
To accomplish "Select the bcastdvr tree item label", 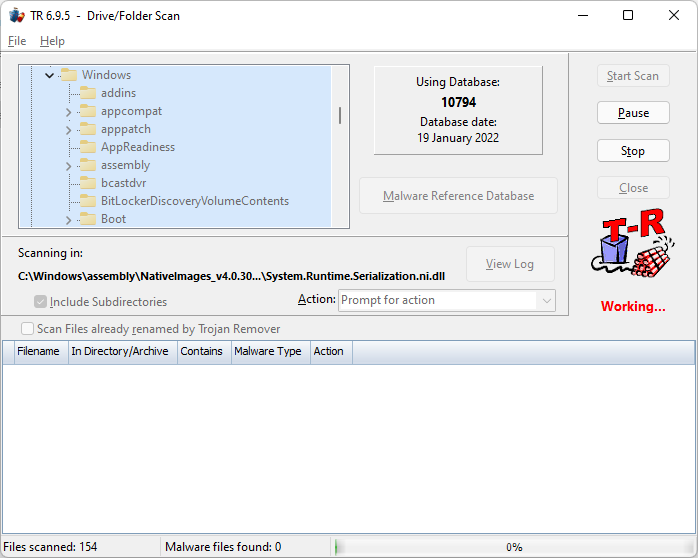I will coord(124,183).
